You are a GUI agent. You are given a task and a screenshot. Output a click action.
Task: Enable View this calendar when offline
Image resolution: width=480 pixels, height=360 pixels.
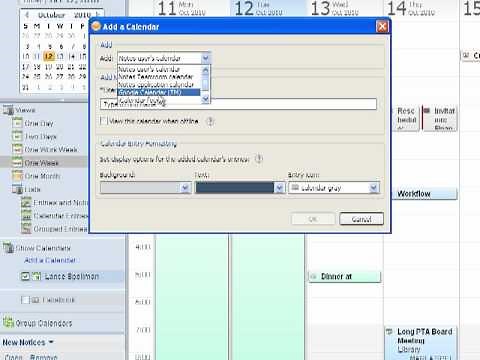coord(104,121)
